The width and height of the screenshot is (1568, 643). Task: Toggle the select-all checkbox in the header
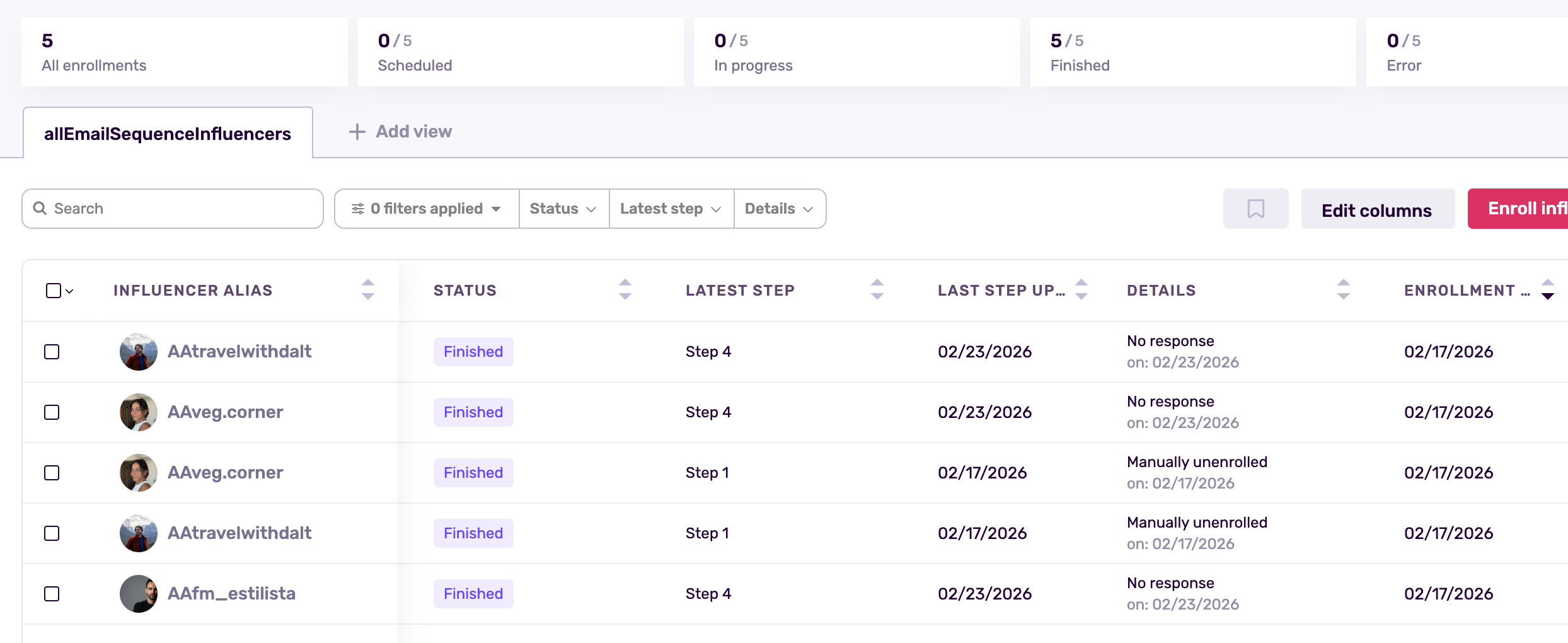click(53, 290)
